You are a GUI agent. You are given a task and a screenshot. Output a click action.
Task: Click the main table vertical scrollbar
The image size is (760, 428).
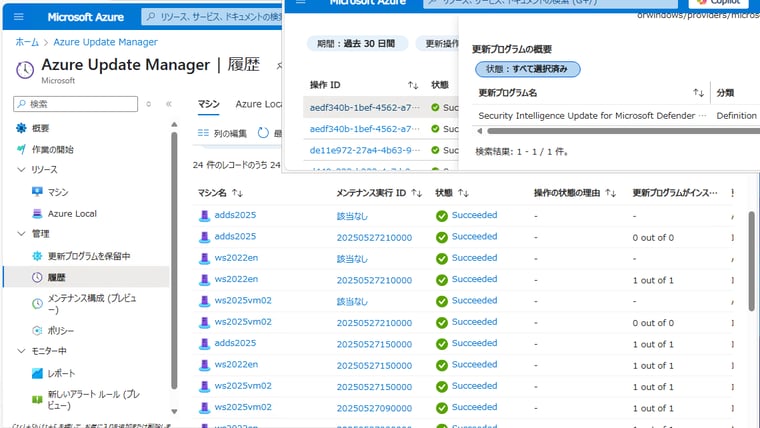point(751,261)
